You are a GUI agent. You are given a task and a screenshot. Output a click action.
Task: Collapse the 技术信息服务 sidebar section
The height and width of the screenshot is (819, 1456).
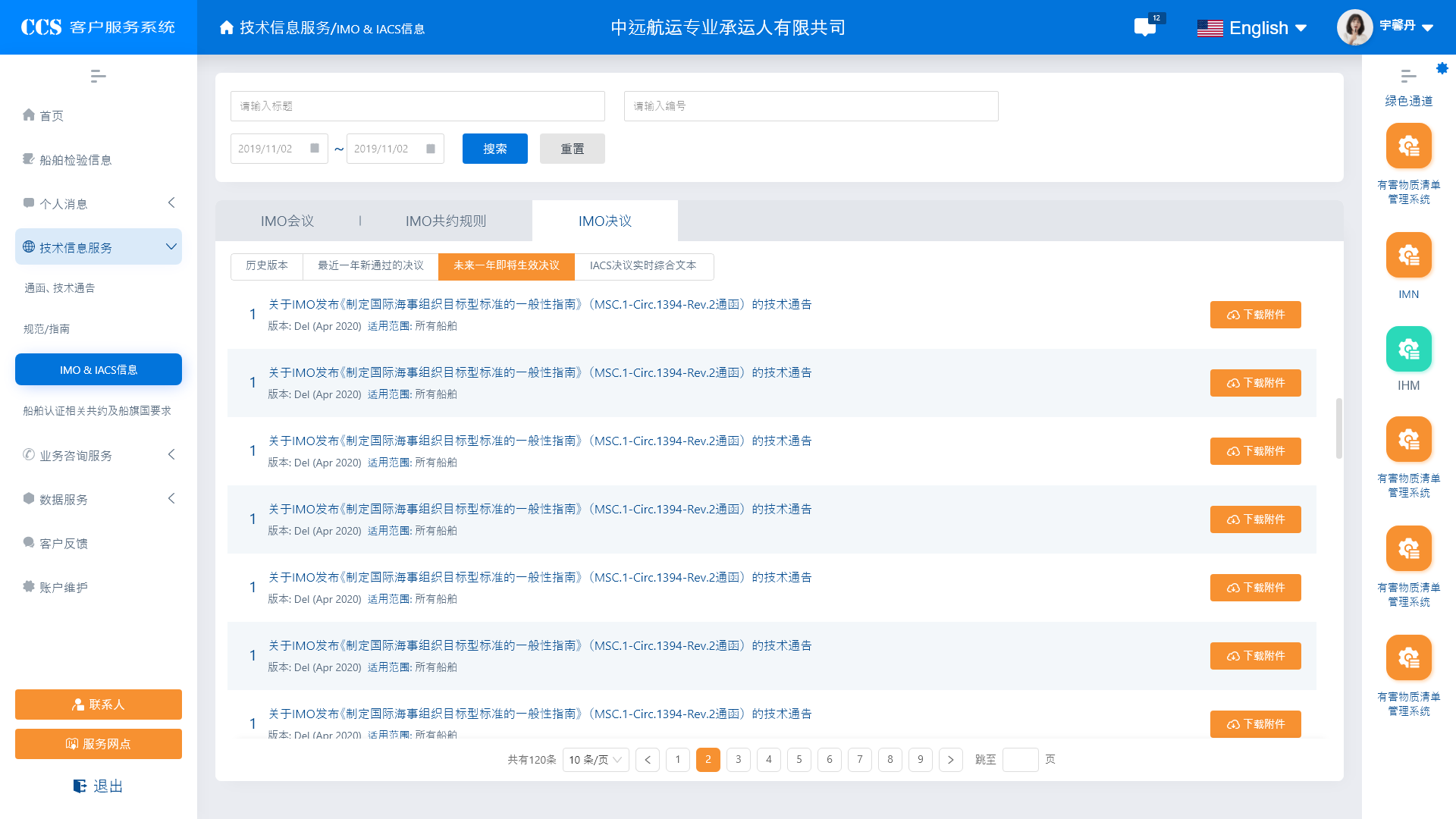click(x=171, y=246)
